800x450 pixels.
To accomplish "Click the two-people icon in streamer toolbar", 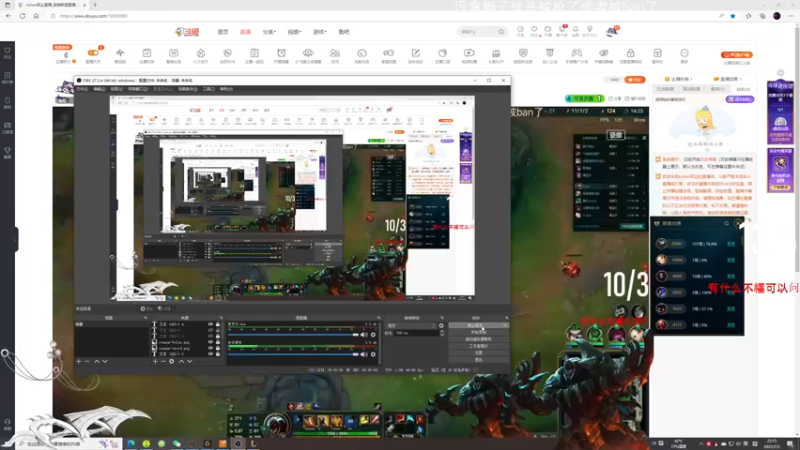I will 335,53.
